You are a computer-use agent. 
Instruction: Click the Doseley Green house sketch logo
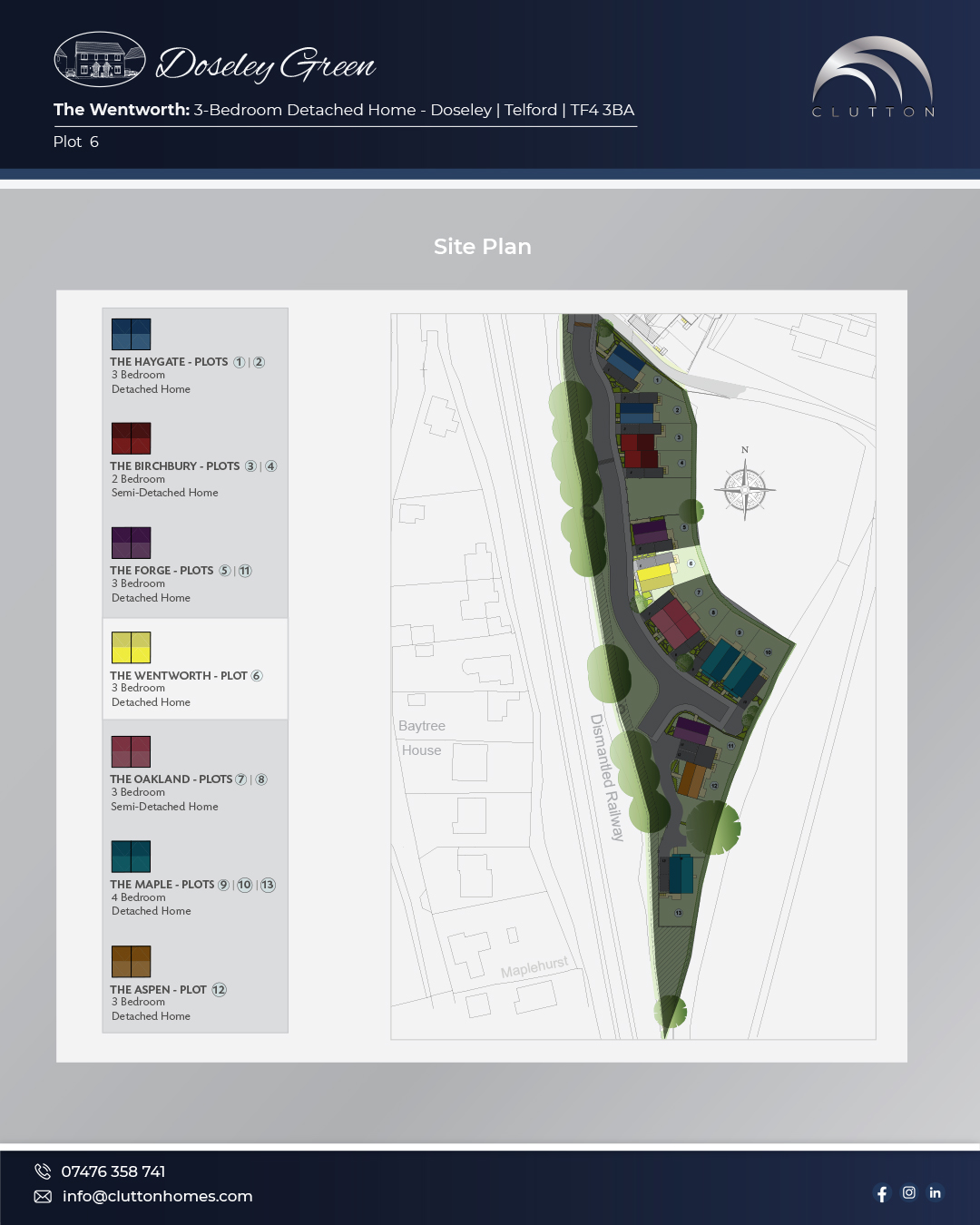point(100,60)
